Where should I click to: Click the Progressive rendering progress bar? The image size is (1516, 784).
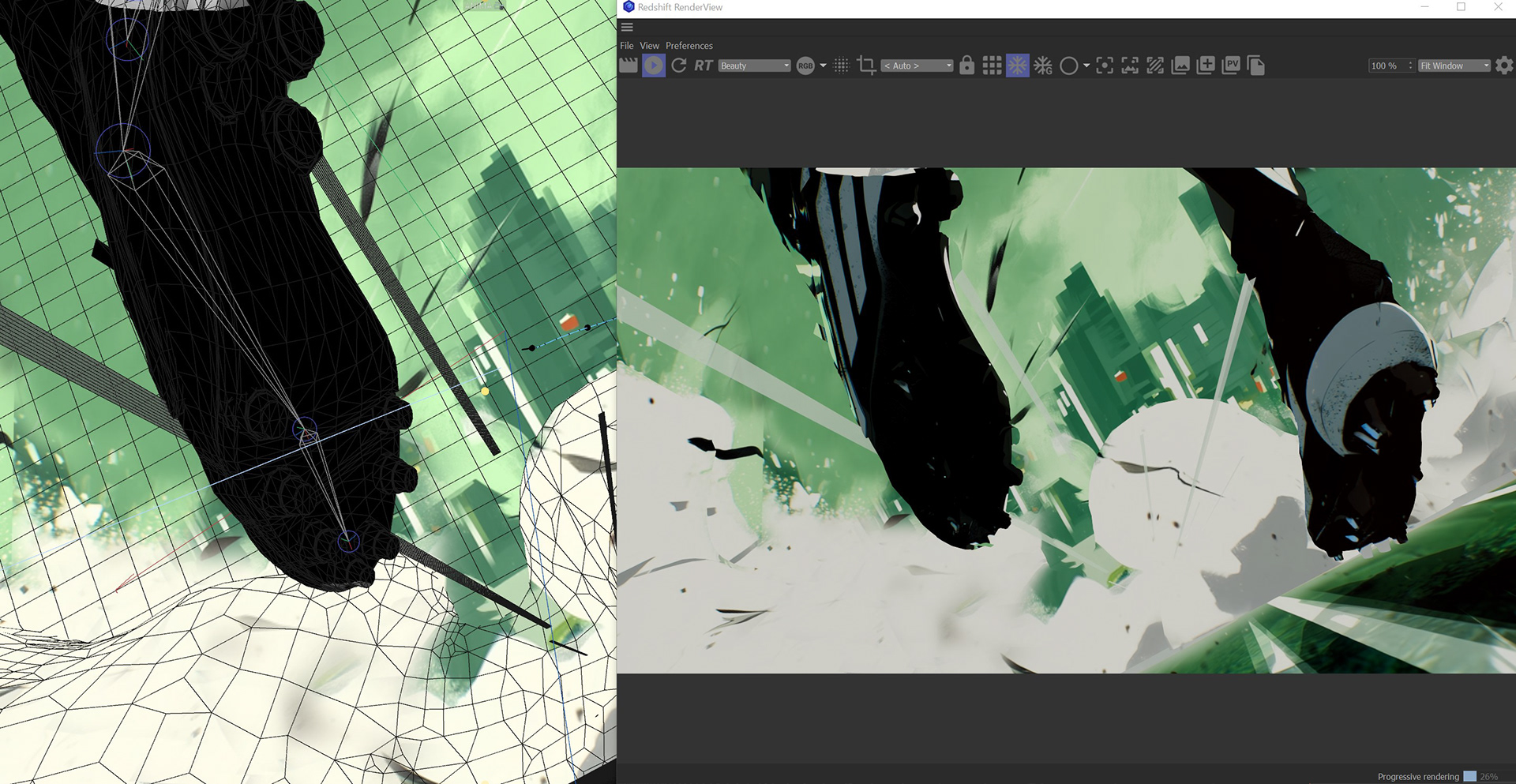(1469, 776)
